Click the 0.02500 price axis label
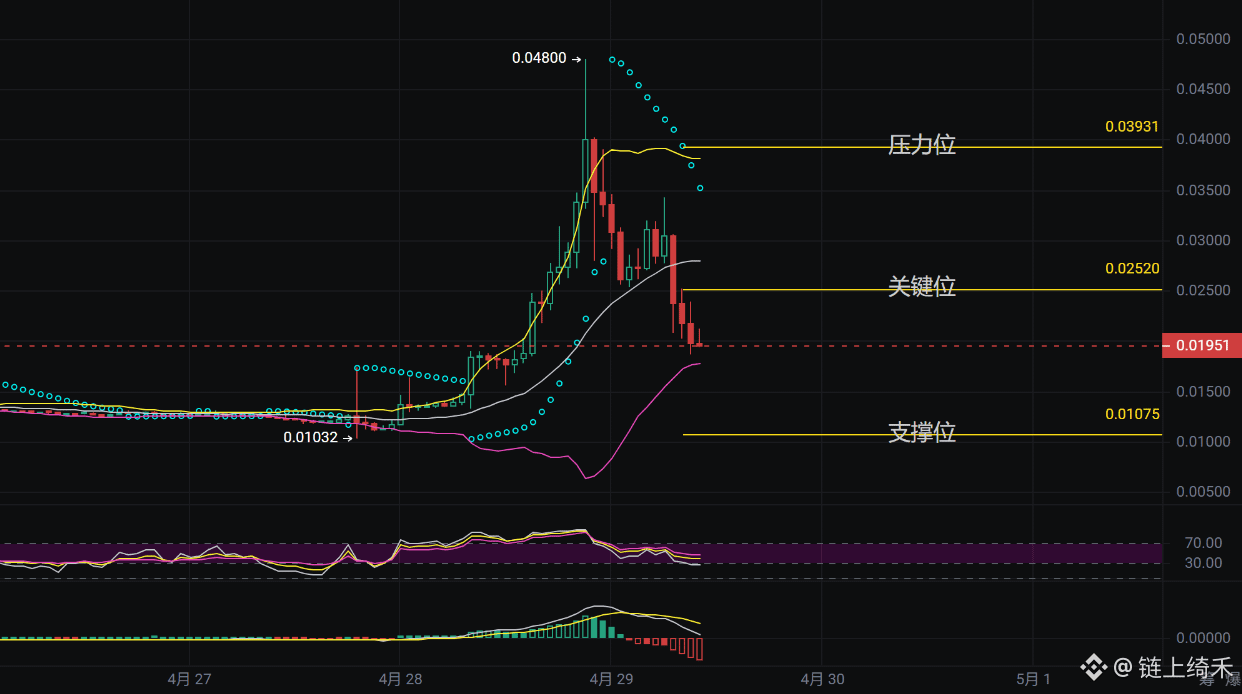 pos(1203,291)
